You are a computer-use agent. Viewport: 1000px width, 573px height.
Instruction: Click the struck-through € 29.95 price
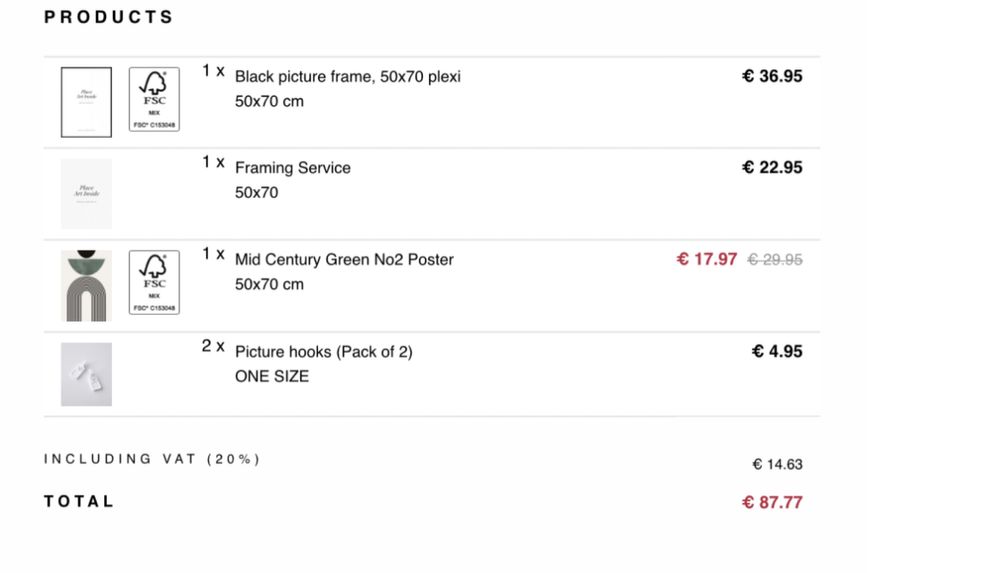click(775, 260)
